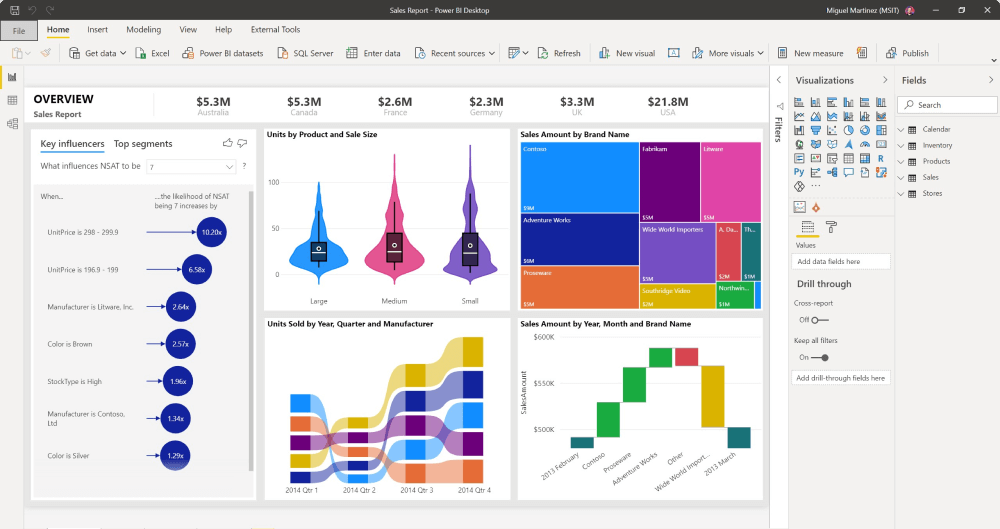Select the Stacked bar chart visual
1000x529 pixels.
(799, 102)
